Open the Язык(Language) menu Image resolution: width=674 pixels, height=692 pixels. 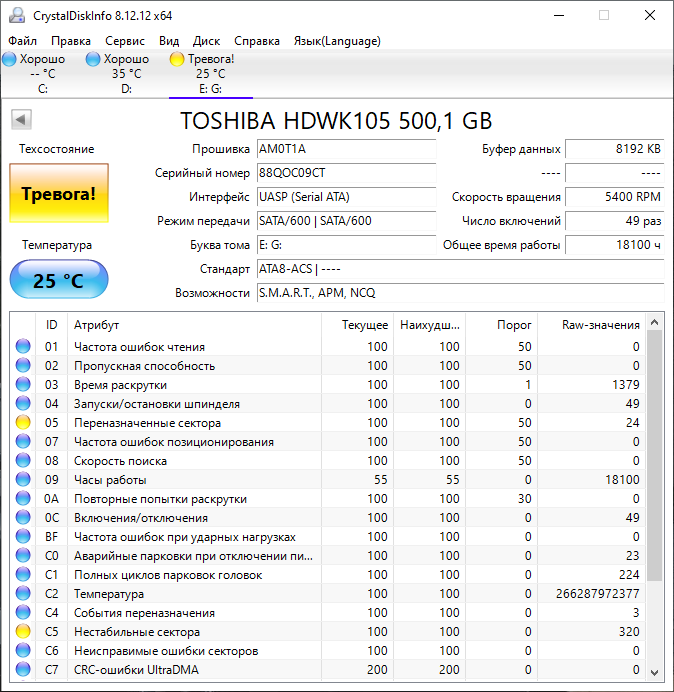click(x=337, y=41)
